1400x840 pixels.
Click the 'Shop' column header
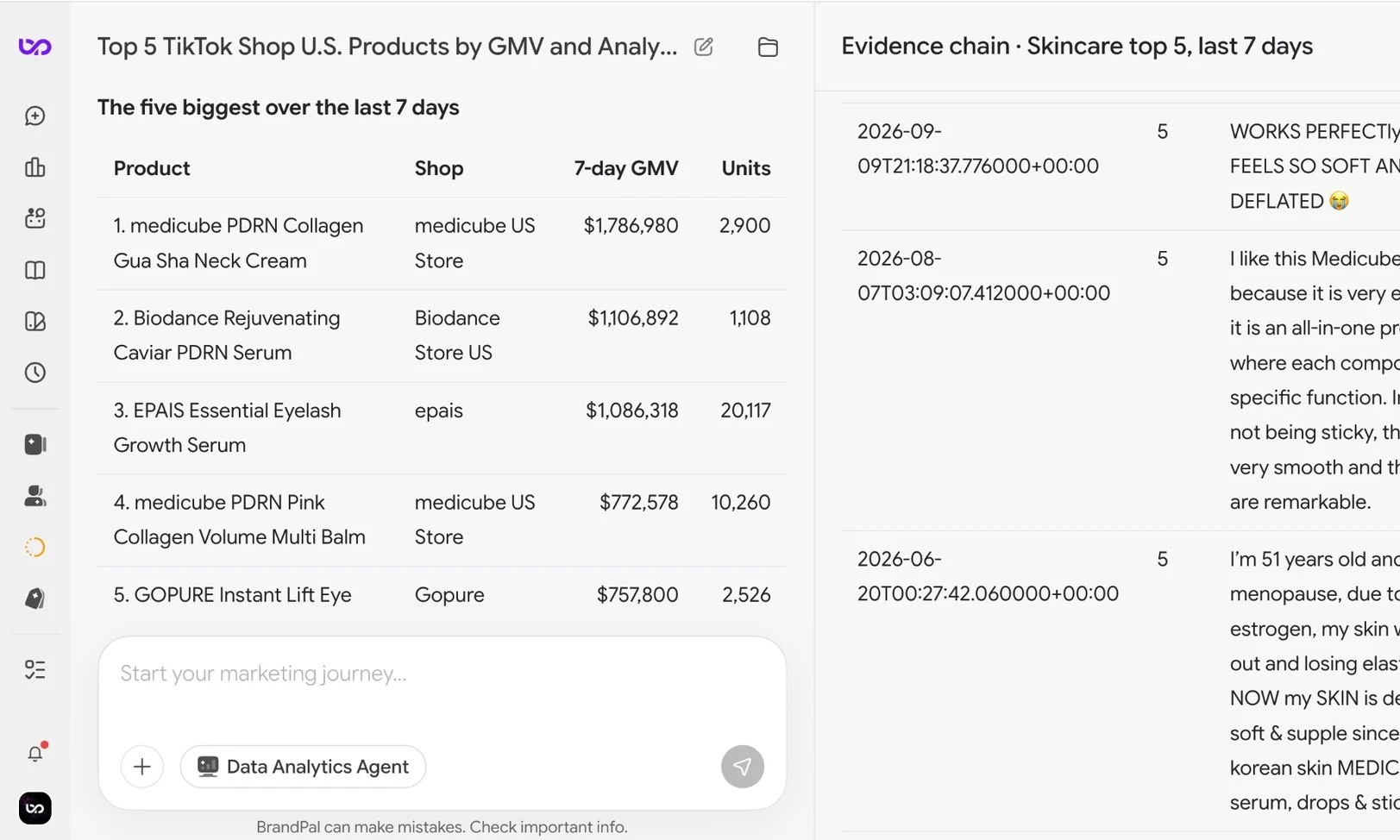pos(439,168)
